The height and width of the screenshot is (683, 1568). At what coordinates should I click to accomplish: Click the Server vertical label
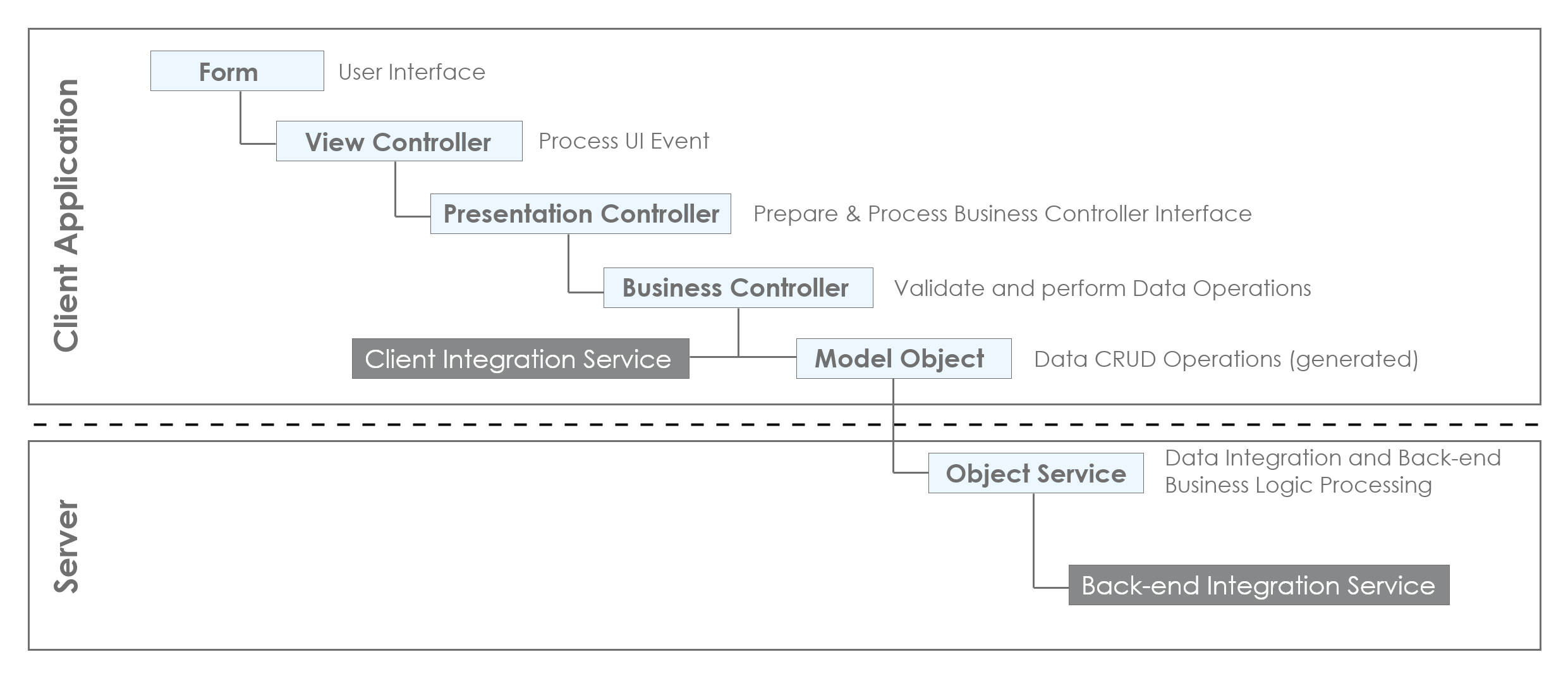(66, 546)
